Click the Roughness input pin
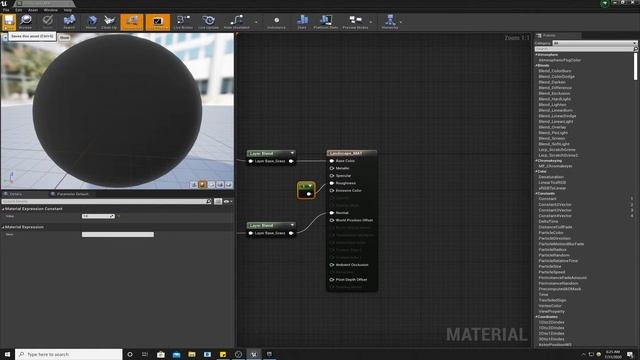Image resolution: width=640 pixels, height=360 pixels. click(x=332, y=183)
